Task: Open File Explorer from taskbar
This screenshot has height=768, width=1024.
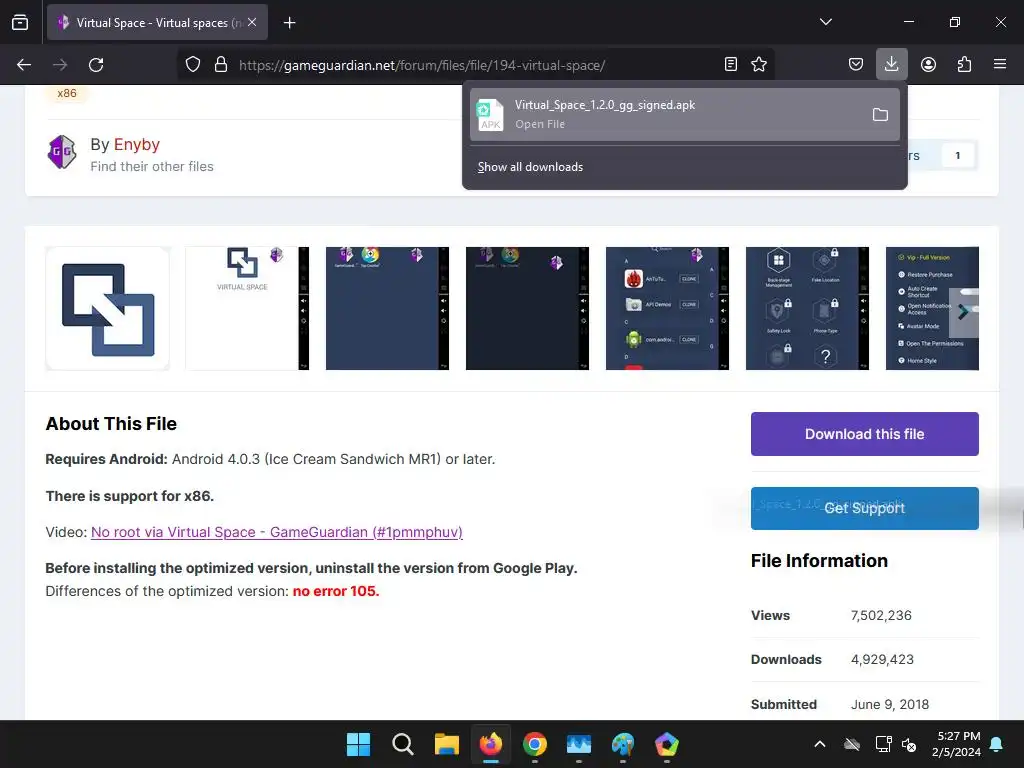Action: 447,744
